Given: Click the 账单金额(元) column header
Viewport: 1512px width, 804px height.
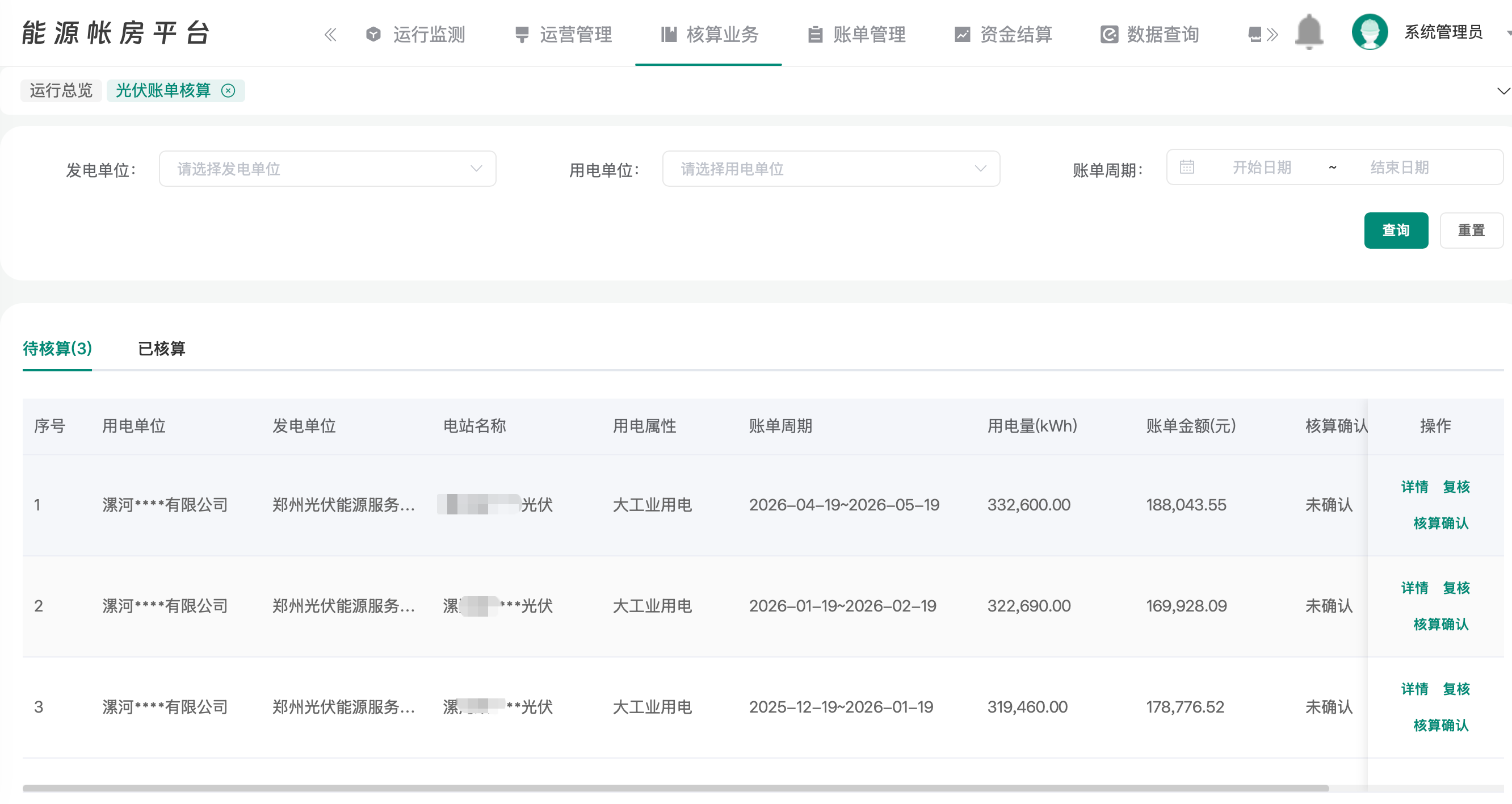Looking at the screenshot, I should click(1191, 426).
